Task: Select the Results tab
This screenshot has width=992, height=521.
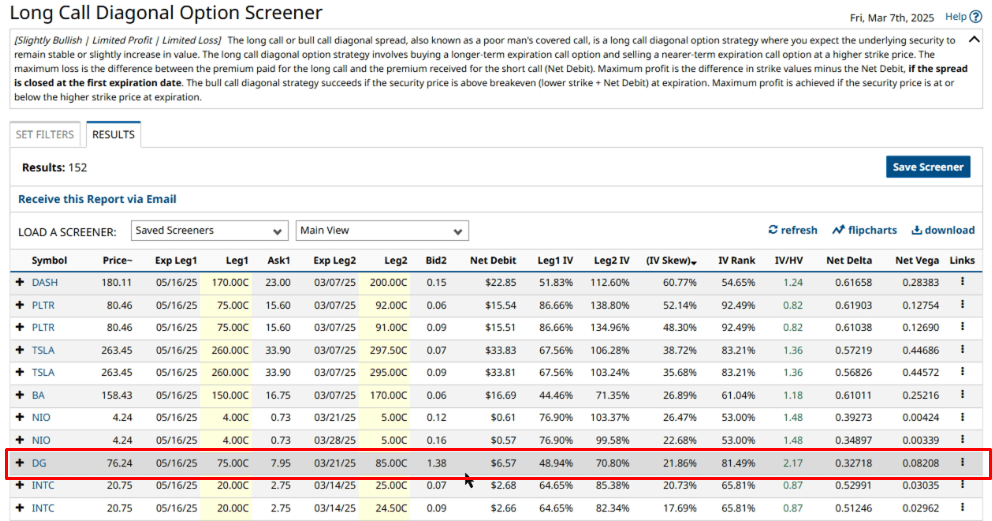Action: [113, 135]
